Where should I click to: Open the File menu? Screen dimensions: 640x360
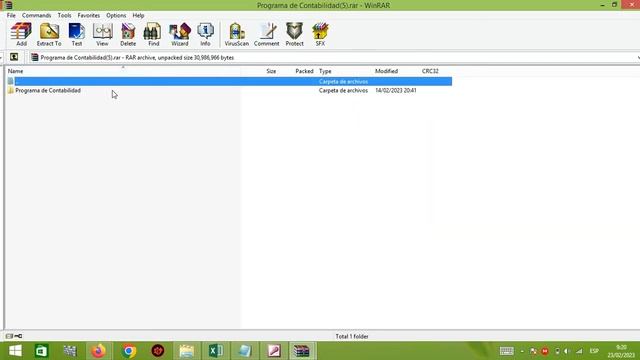coord(11,15)
